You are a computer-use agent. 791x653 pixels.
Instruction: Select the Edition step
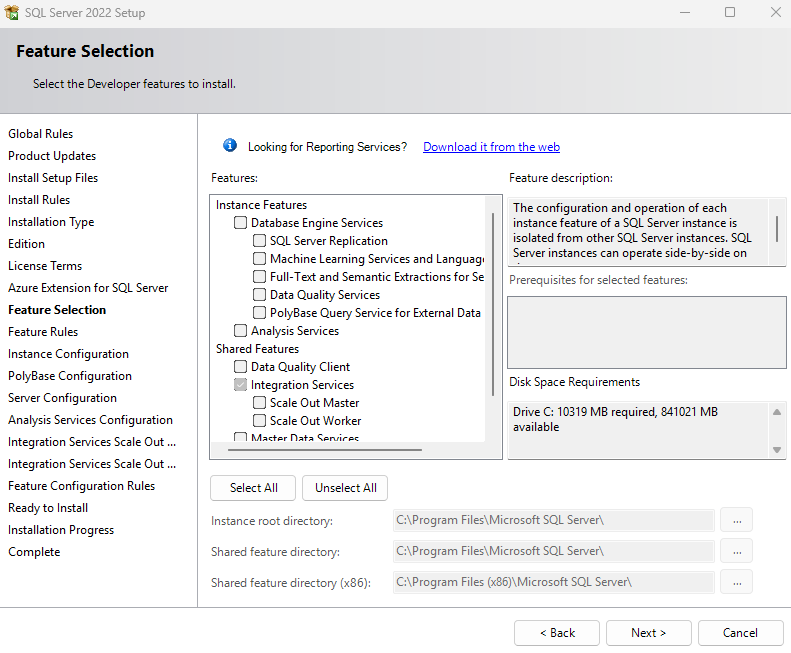pyautogui.click(x=26, y=244)
